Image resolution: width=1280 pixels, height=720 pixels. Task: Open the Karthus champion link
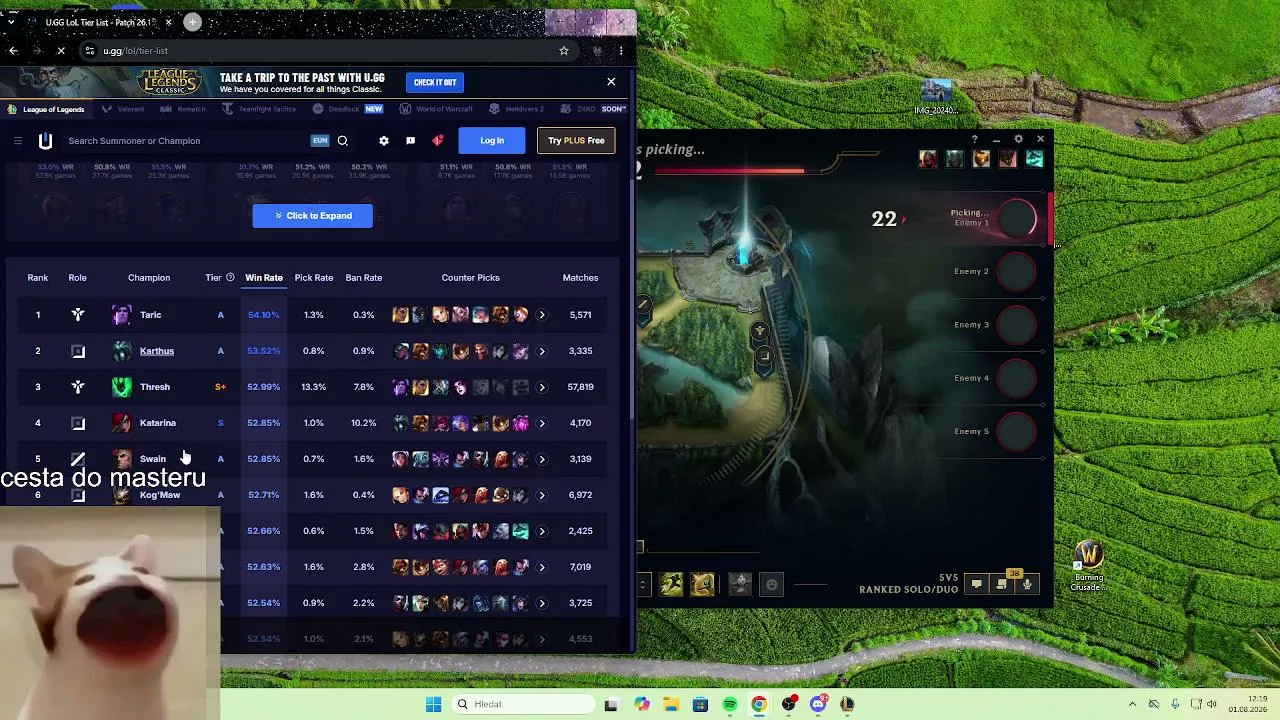157,351
